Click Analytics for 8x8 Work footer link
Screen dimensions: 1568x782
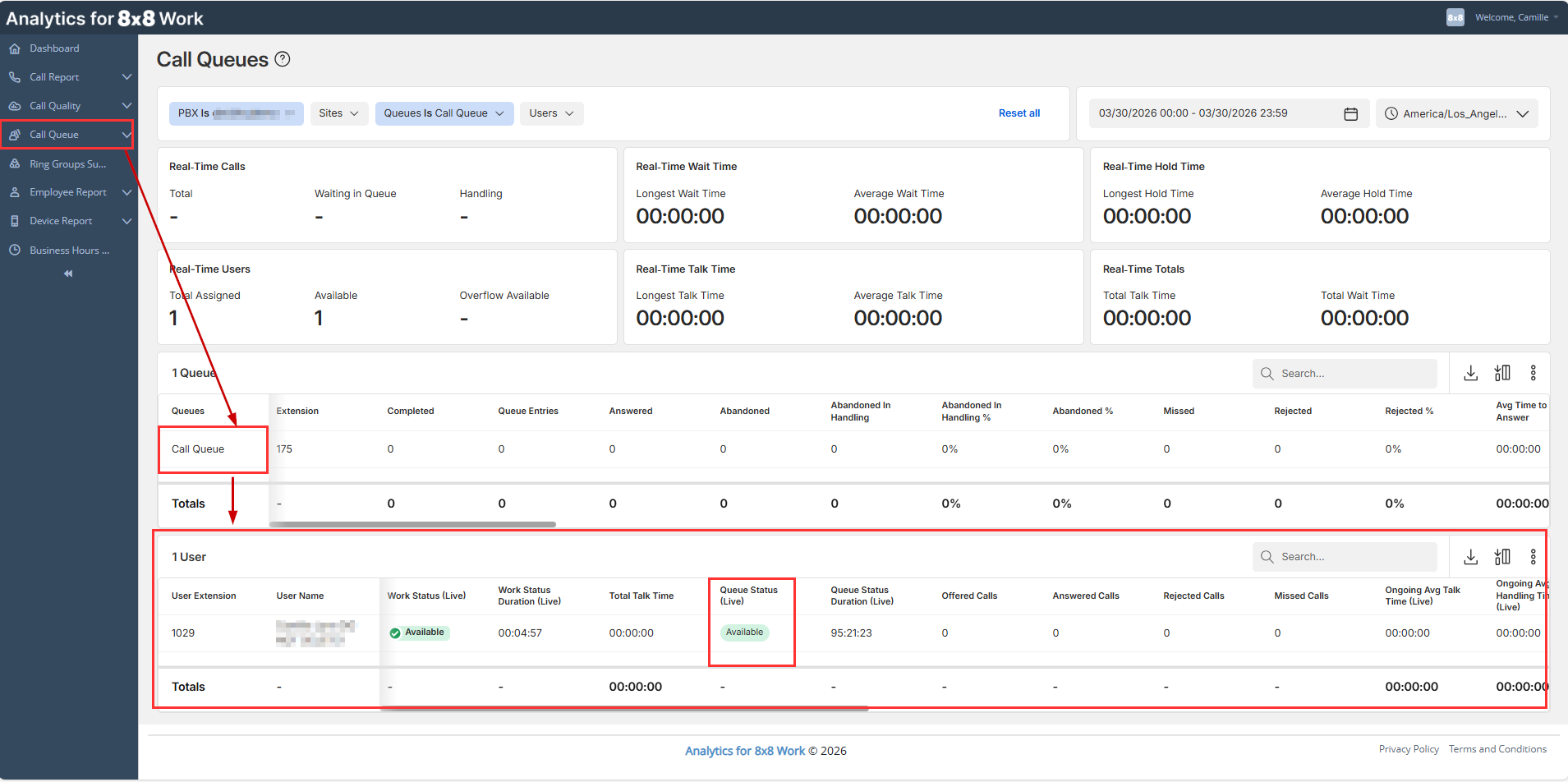pyautogui.click(x=745, y=751)
